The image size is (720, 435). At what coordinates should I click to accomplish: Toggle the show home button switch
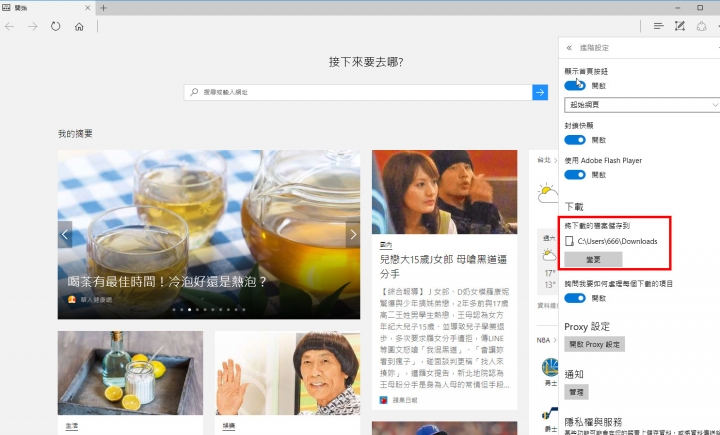[x=575, y=85]
